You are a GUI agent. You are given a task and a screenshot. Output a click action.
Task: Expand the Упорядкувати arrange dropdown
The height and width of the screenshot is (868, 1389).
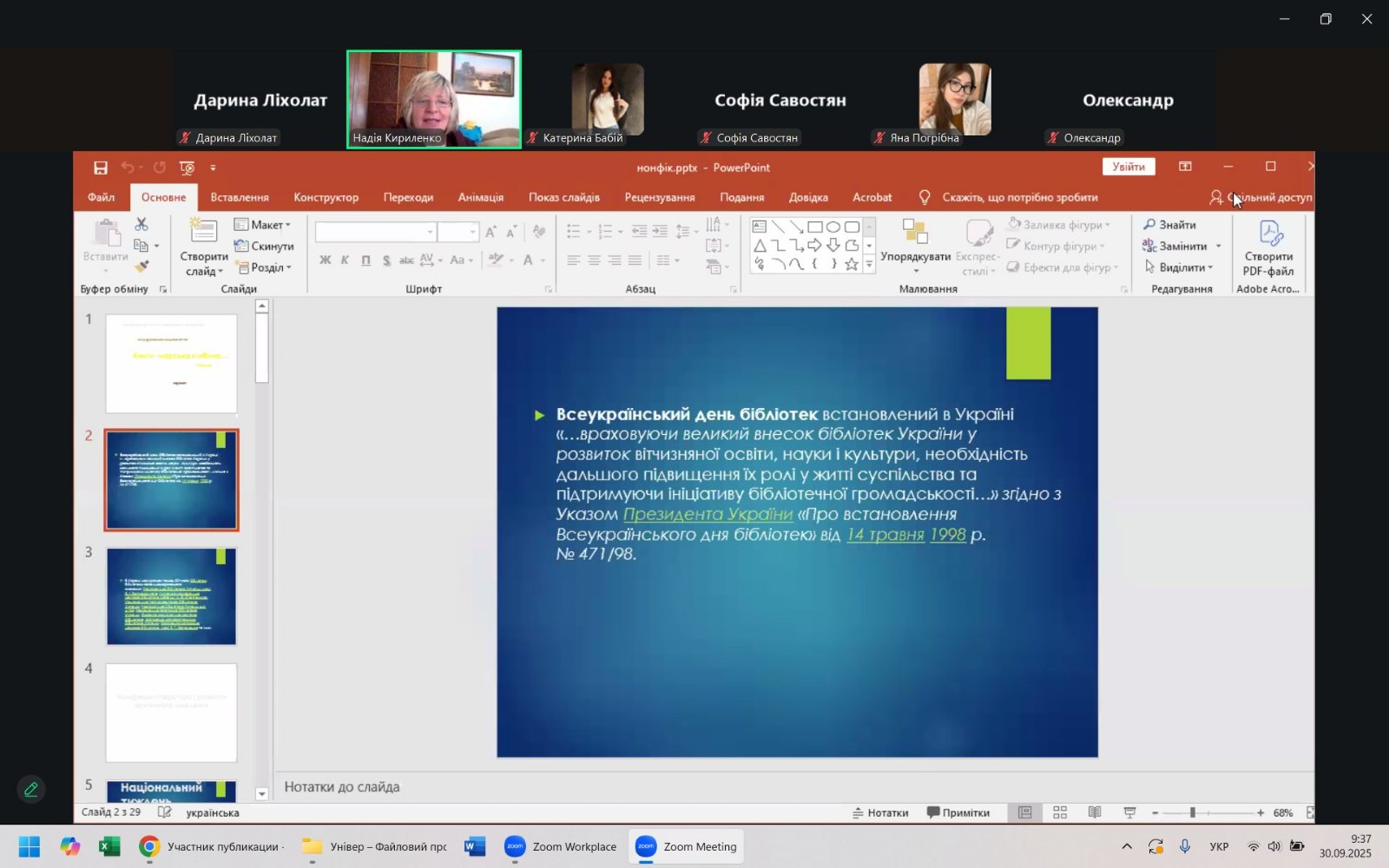[915, 258]
